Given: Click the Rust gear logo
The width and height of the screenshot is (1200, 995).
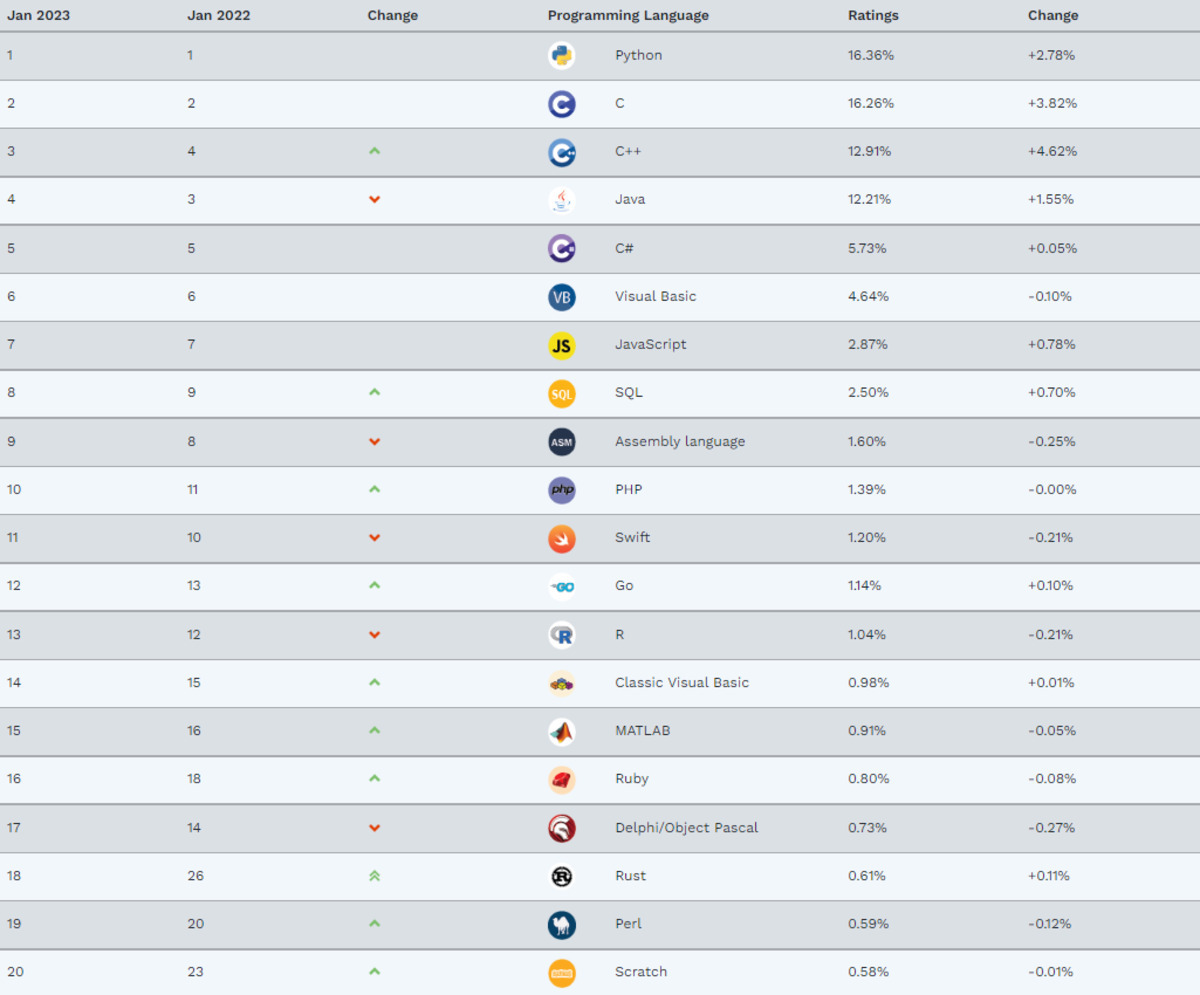Looking at the screenshot, I should pyautogui.click(x=562, y=876).
